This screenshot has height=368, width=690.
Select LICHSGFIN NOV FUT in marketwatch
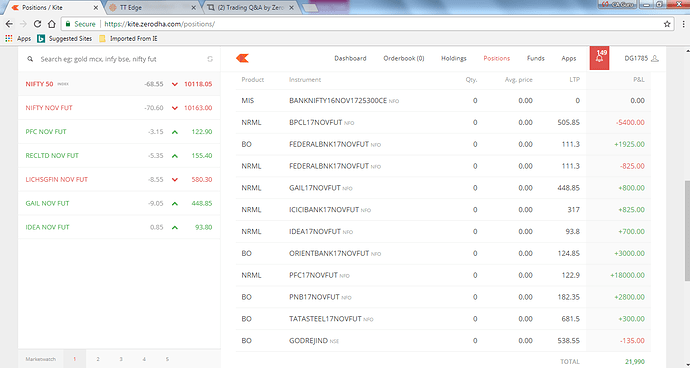(119, 179)
